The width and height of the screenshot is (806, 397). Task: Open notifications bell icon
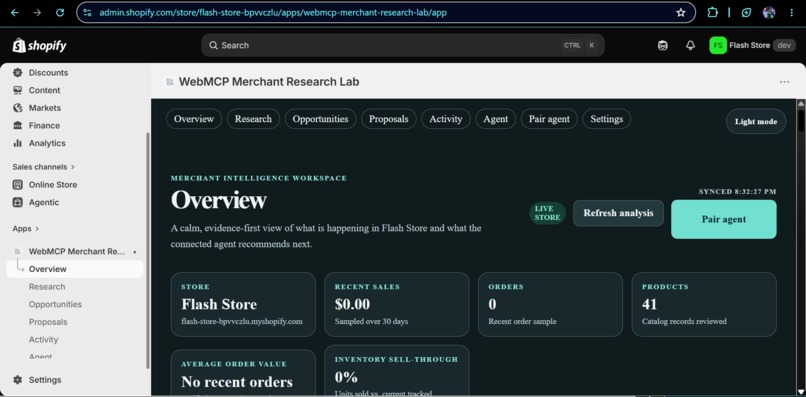tap(690, 45)
